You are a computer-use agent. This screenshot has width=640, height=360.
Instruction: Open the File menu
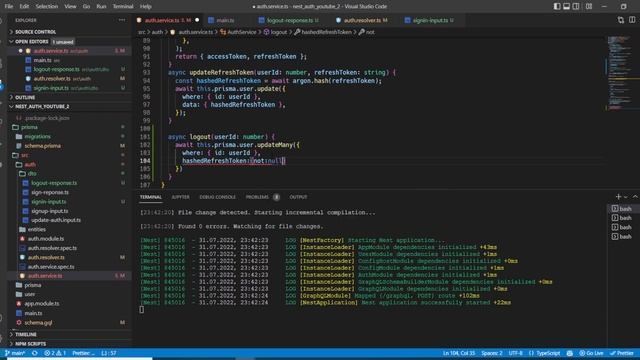point(9,7)
